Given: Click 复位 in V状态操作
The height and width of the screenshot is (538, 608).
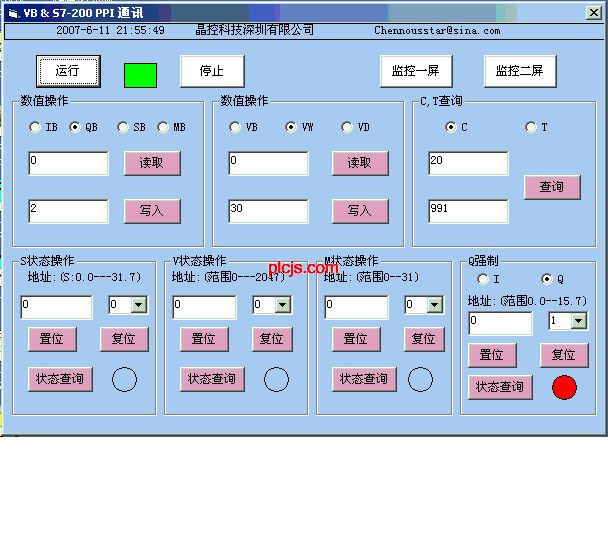Looking at the screenshot, I should 272,339.
